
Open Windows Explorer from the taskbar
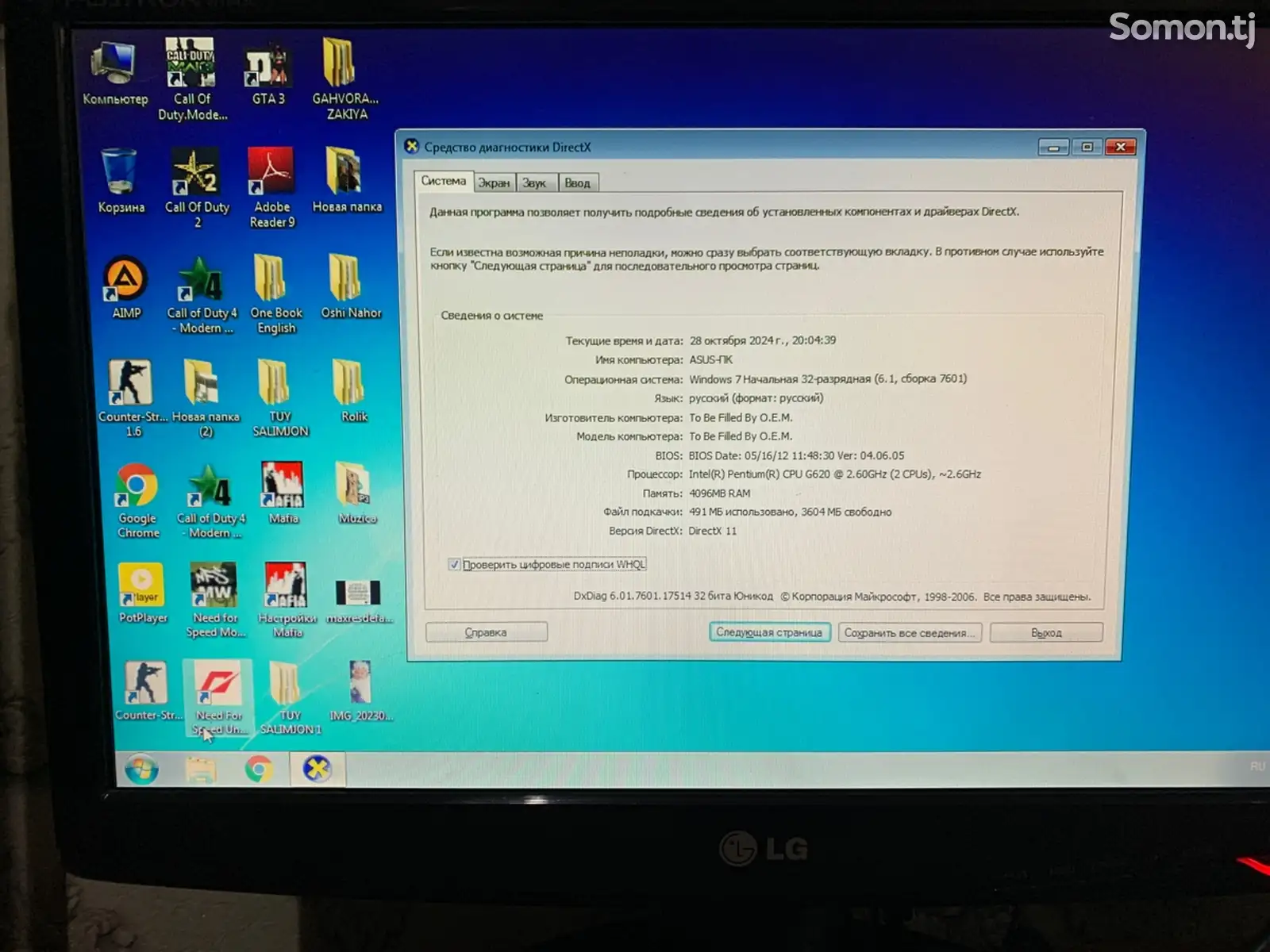coord(201,769)
